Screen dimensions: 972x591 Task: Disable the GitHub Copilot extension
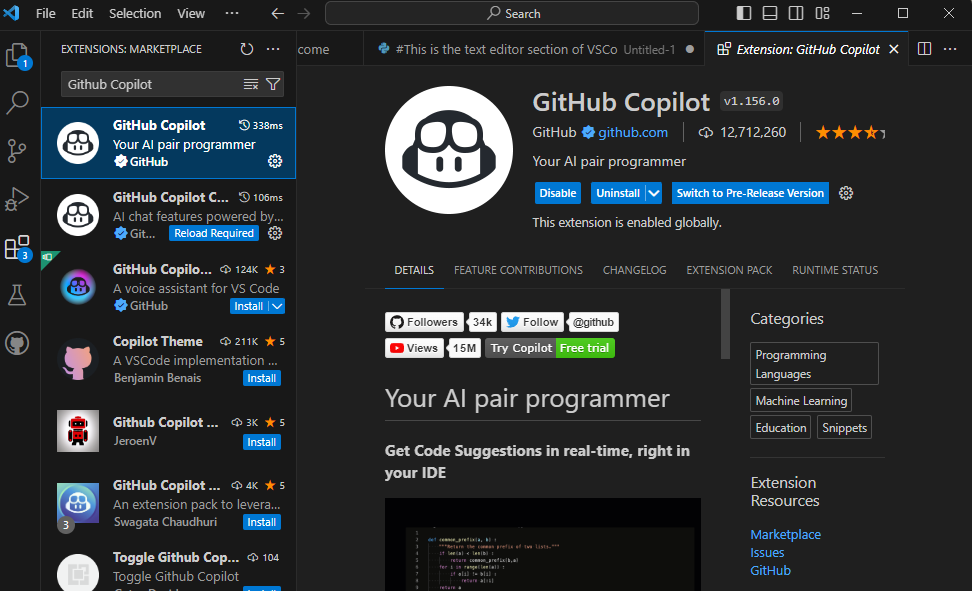[558, 193]
